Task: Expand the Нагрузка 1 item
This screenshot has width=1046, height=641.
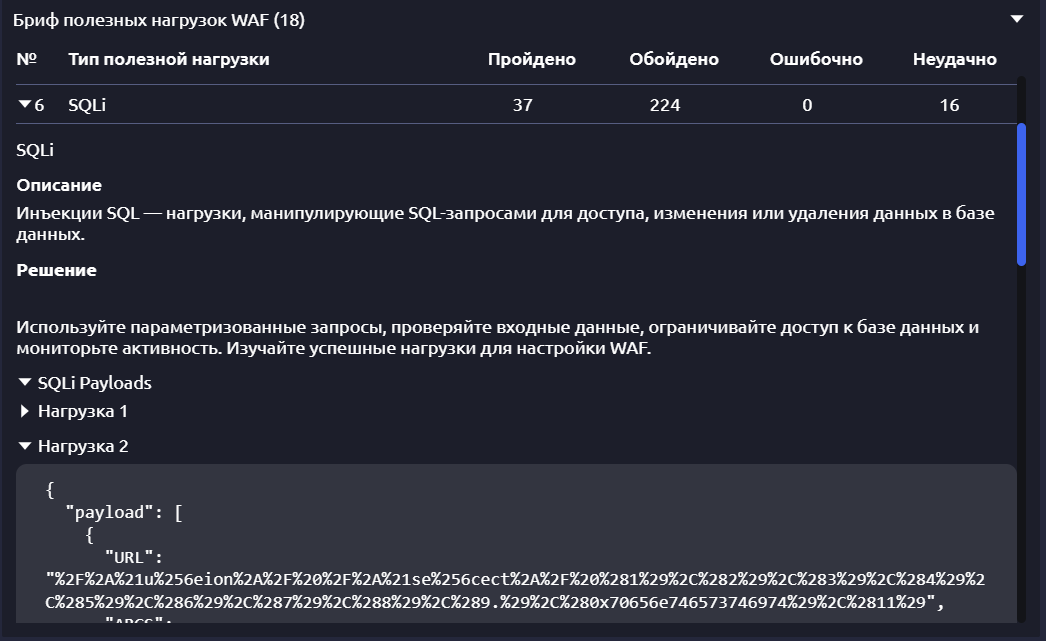Action: (x=25, y=411)
